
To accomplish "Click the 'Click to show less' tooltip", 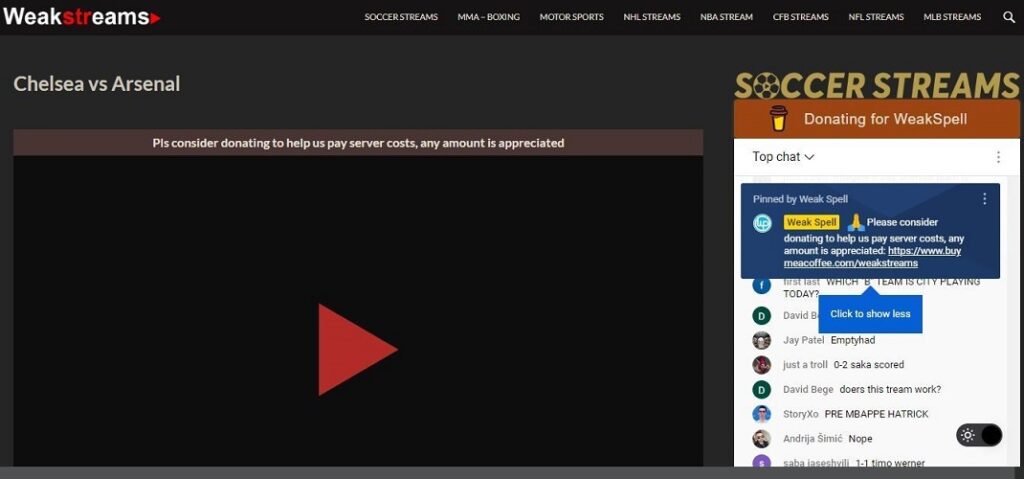I will 870,314.
